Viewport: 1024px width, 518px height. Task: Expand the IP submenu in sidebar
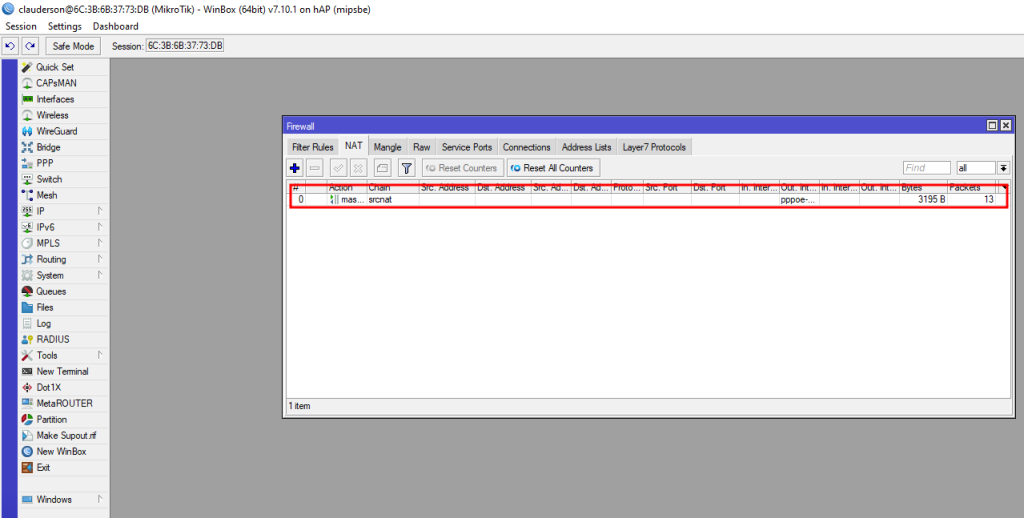pyautogui.click(x=40, y=211)
